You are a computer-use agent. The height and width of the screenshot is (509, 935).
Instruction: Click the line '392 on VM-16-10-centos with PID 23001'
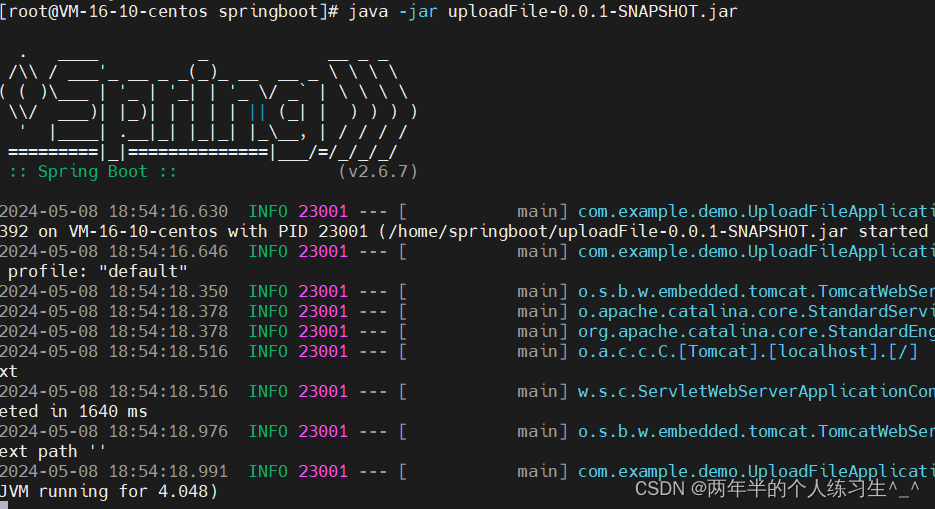[184, 232]
